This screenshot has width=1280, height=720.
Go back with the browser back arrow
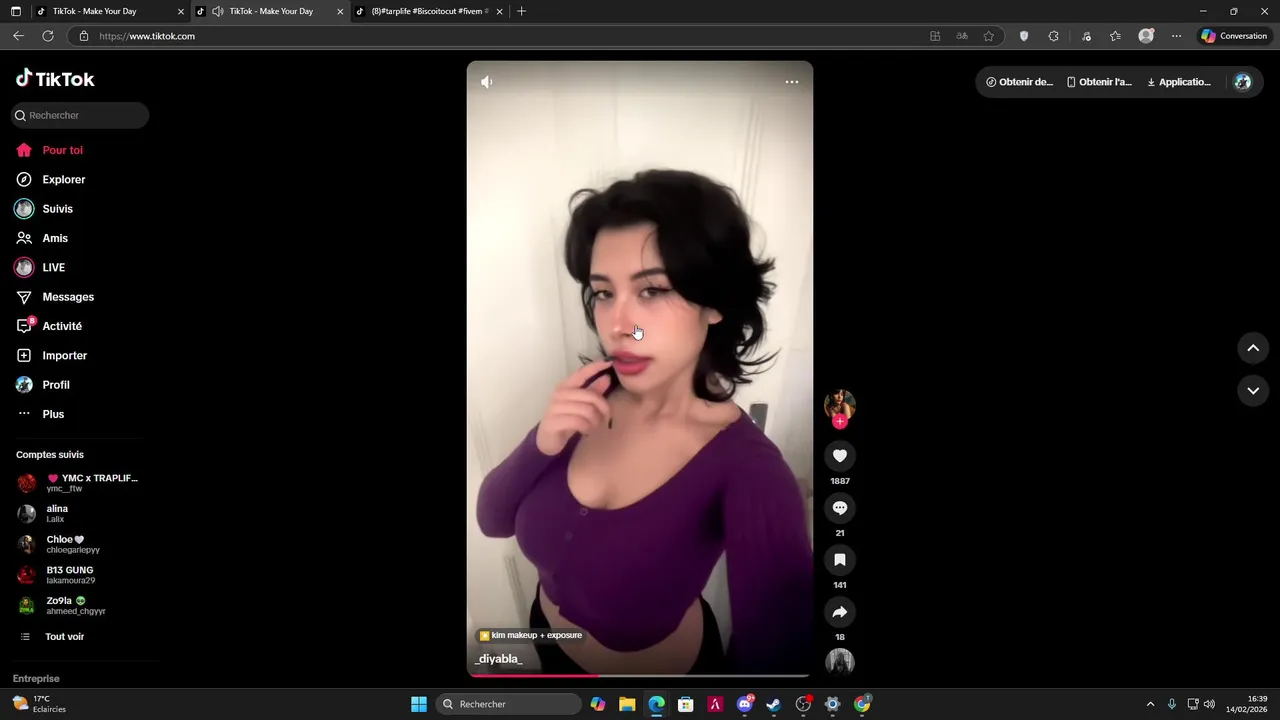click(x=18, y=36)
